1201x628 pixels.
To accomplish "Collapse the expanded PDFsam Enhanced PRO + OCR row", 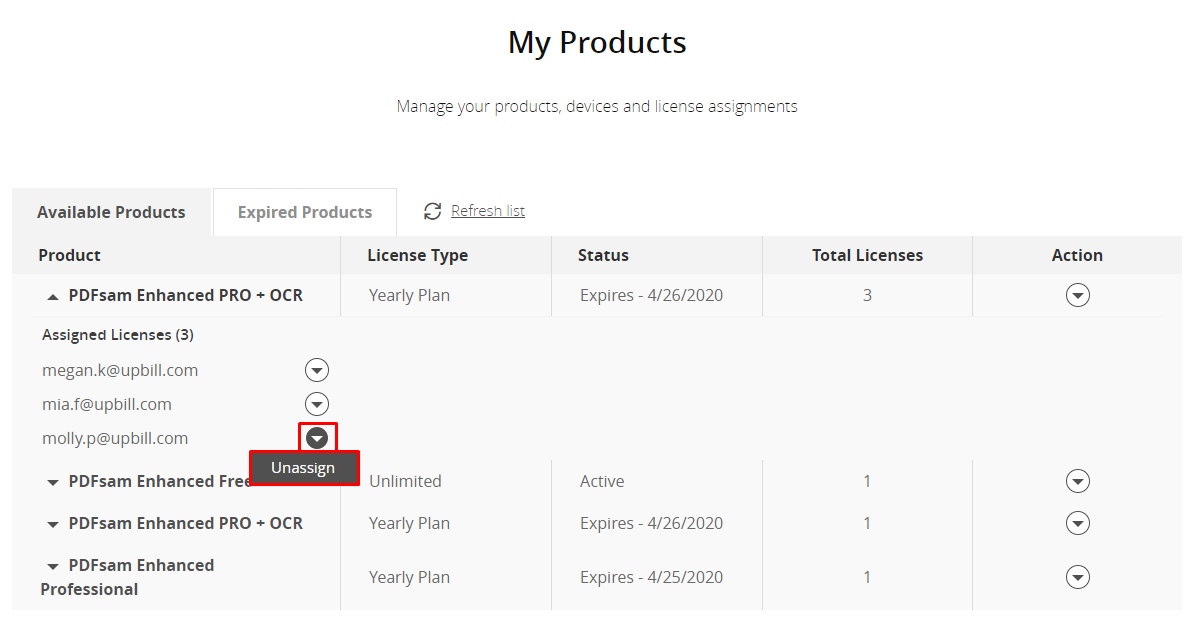I will 52,296.
